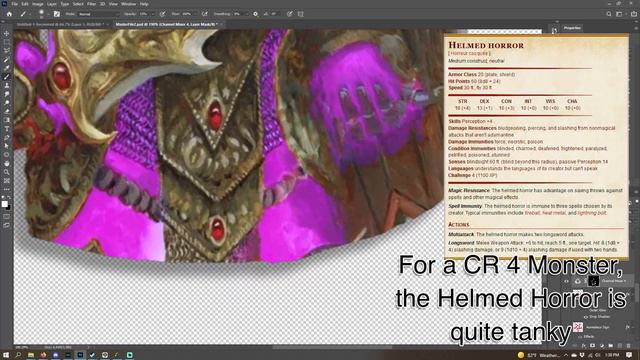Open the Window menu
The height and width of the screenshot is (360, 640).
coord(128,4)
